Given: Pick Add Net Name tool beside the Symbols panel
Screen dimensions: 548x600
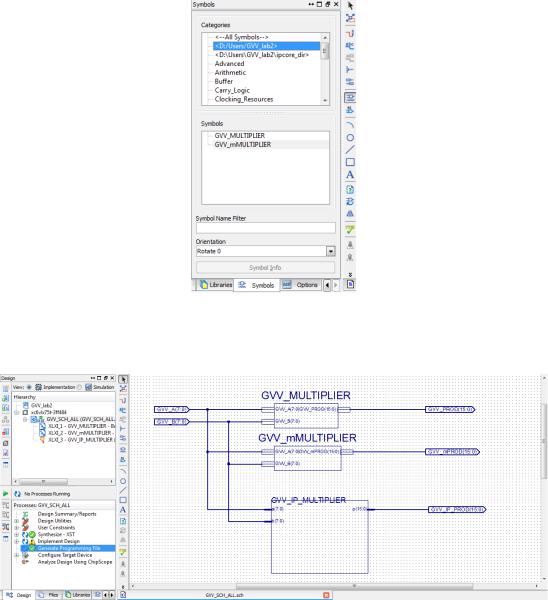Looking at the screenshot, I should click(350, 46).
